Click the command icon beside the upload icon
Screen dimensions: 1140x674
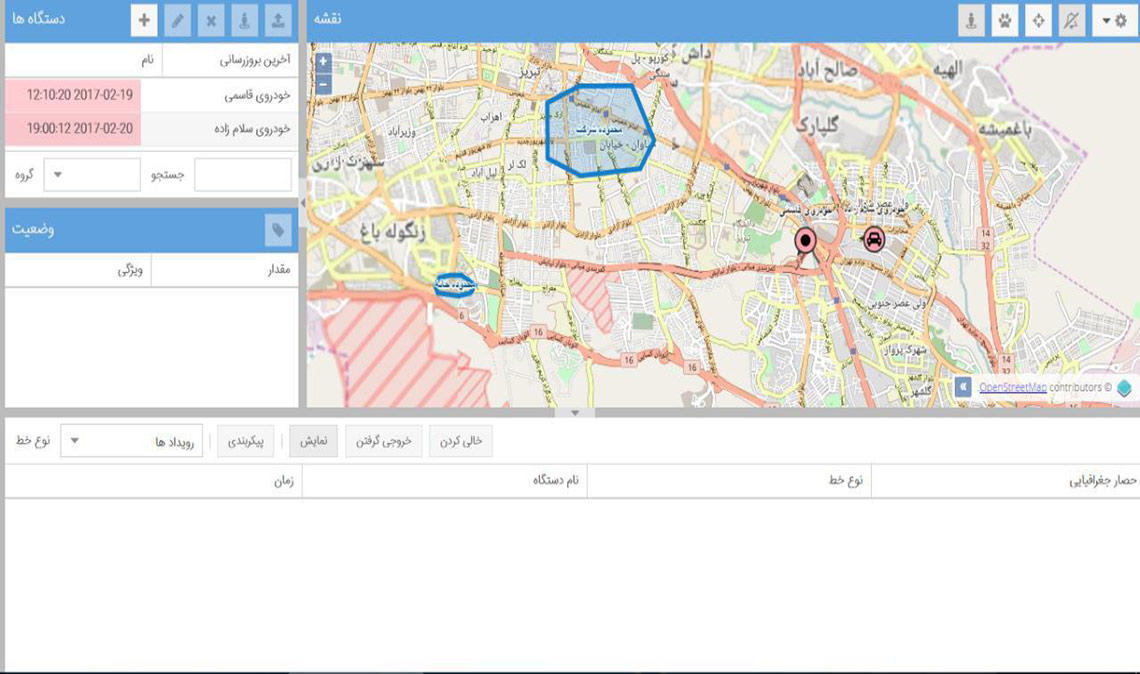tap(244, 20)
